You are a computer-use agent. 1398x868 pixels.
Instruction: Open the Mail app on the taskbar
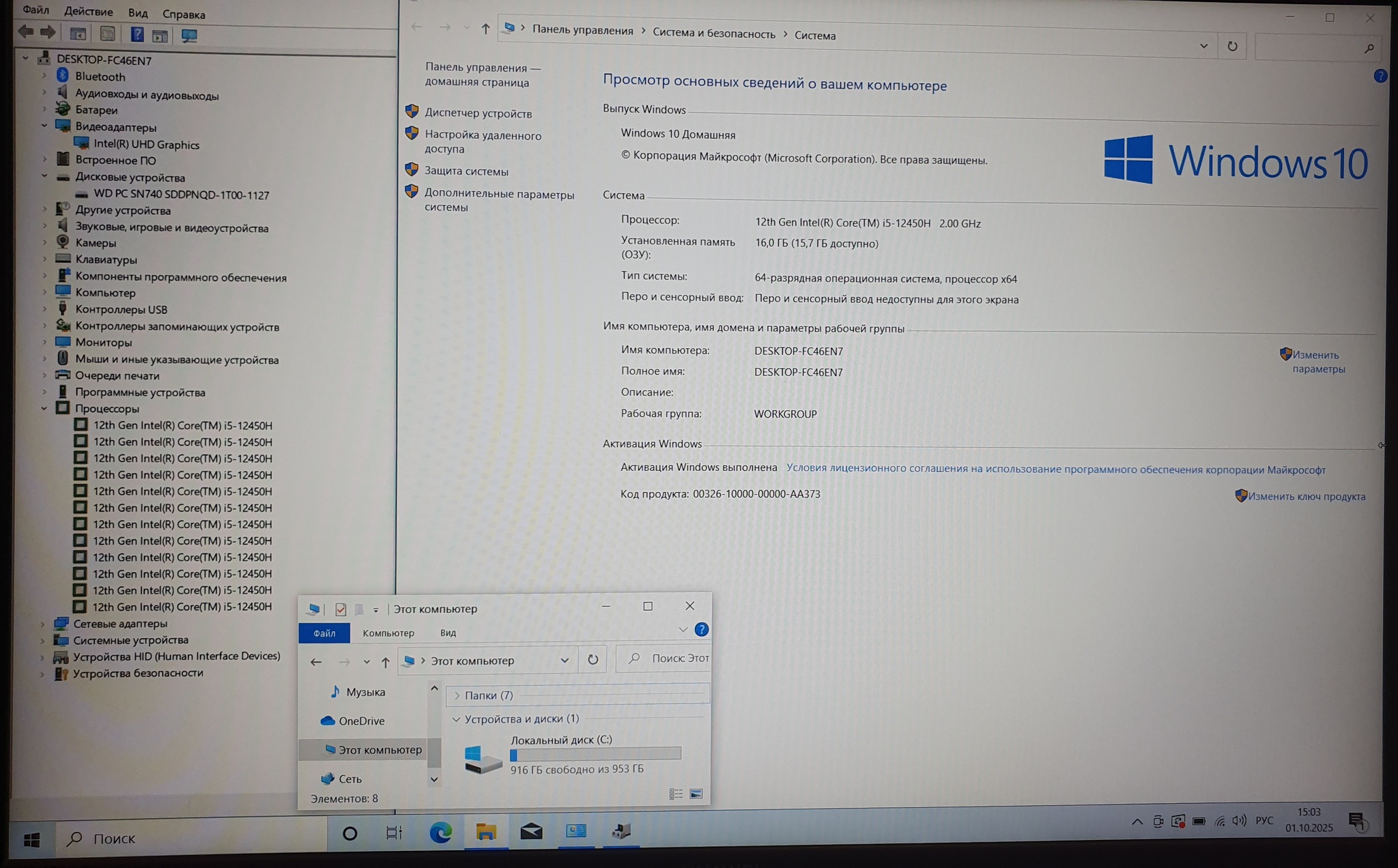pyautogui.click(x=531, y=832)
